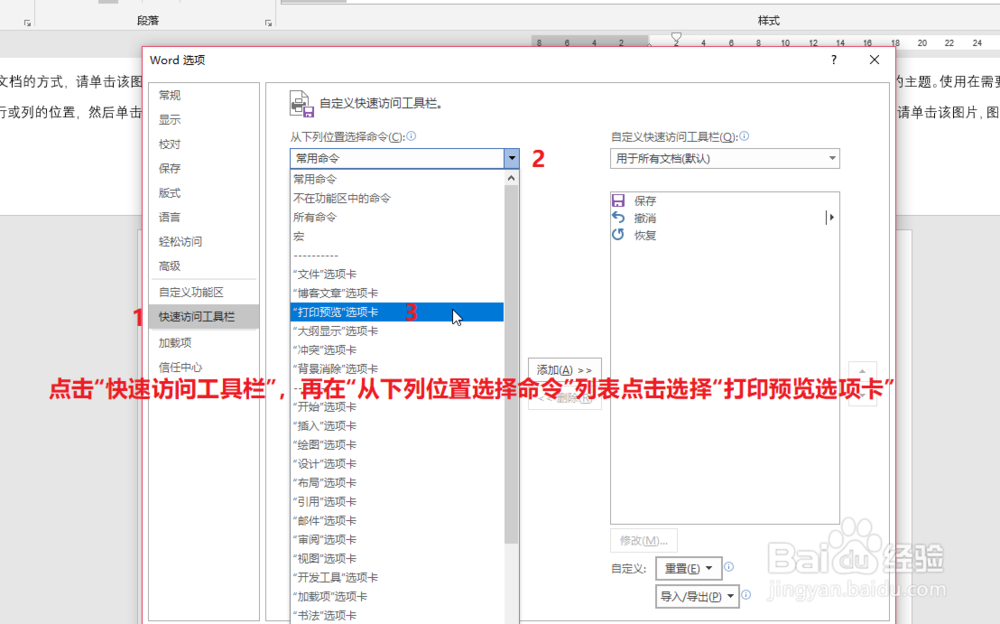Pick “插入”选项卡 from the list
This screenshot has width=1000, height=624.
pyautogui.click(x=397, y=426)
